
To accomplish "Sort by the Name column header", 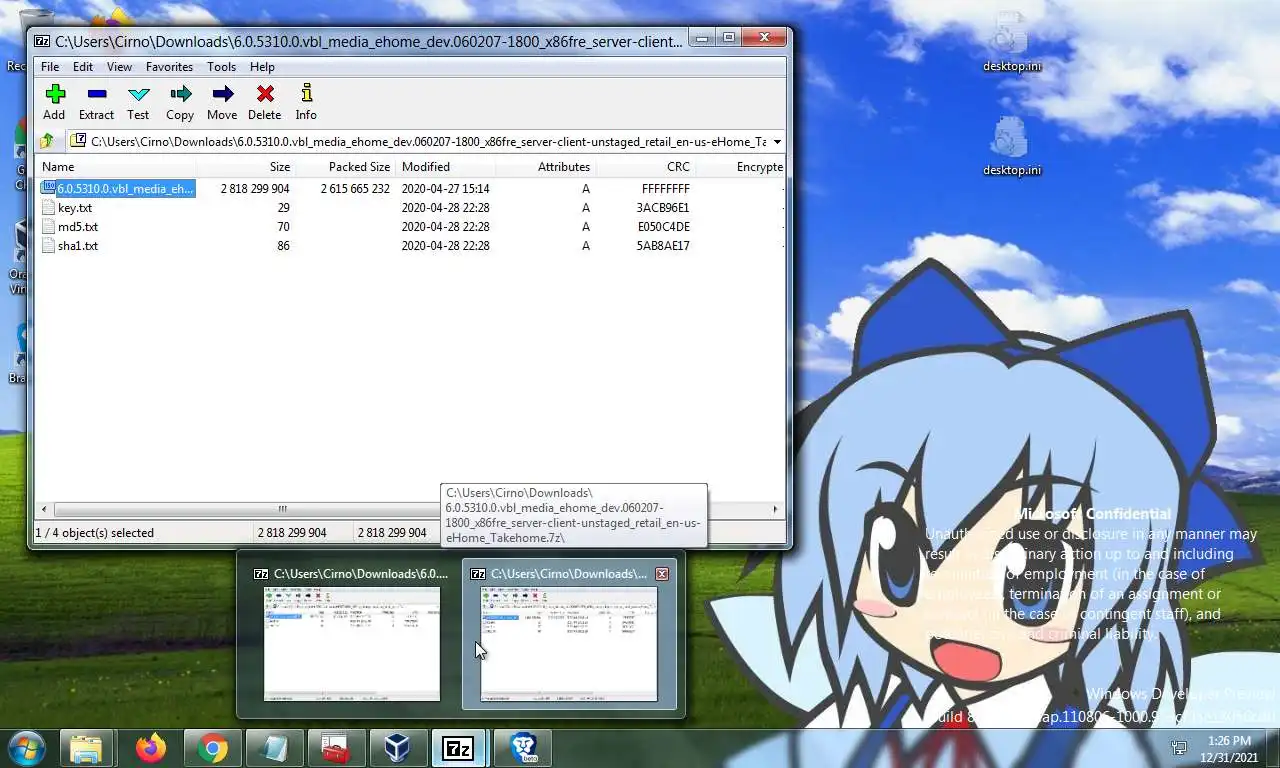I will click(x=116, y=167).
